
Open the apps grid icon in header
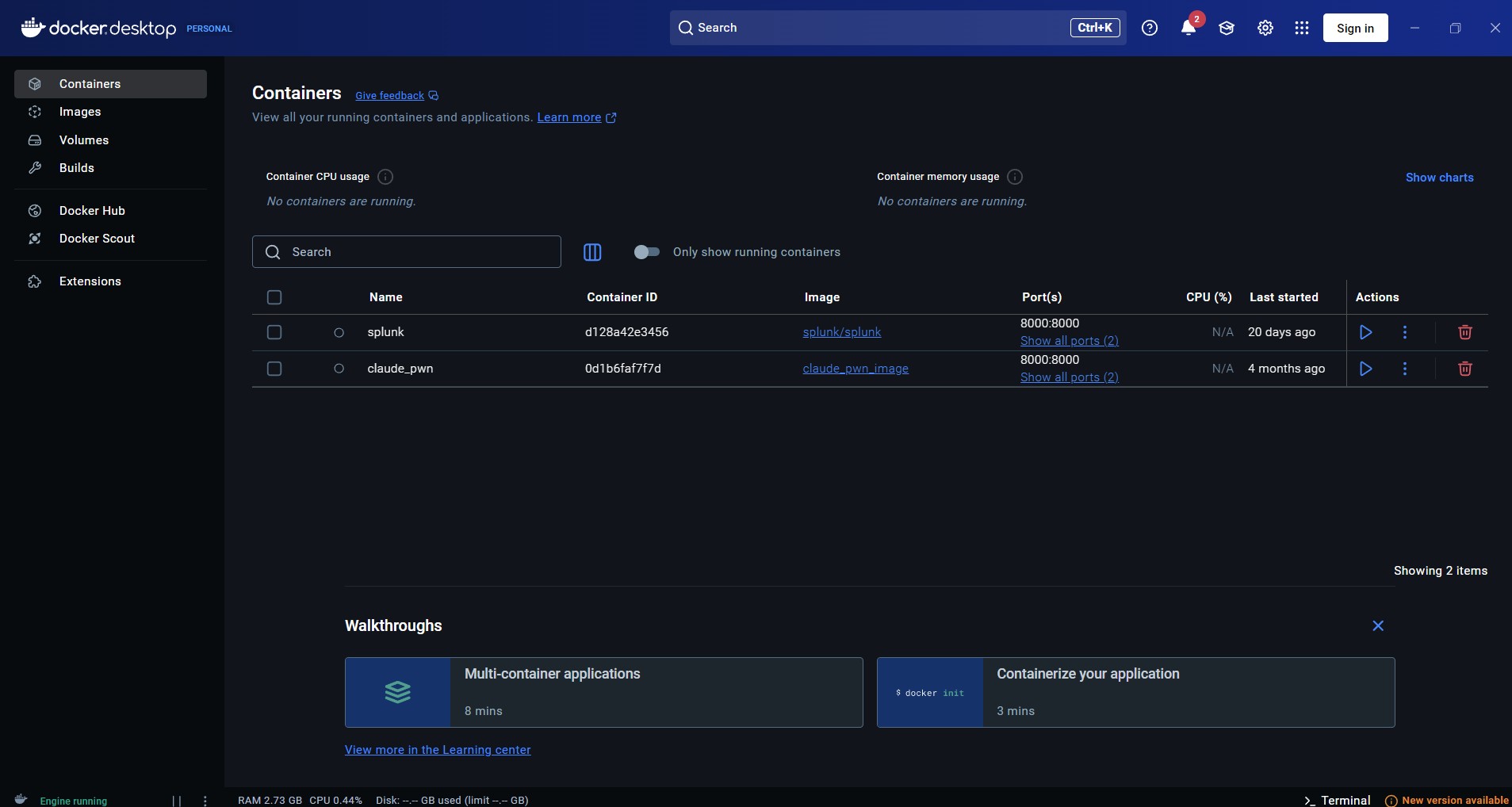pos(1301,28)
